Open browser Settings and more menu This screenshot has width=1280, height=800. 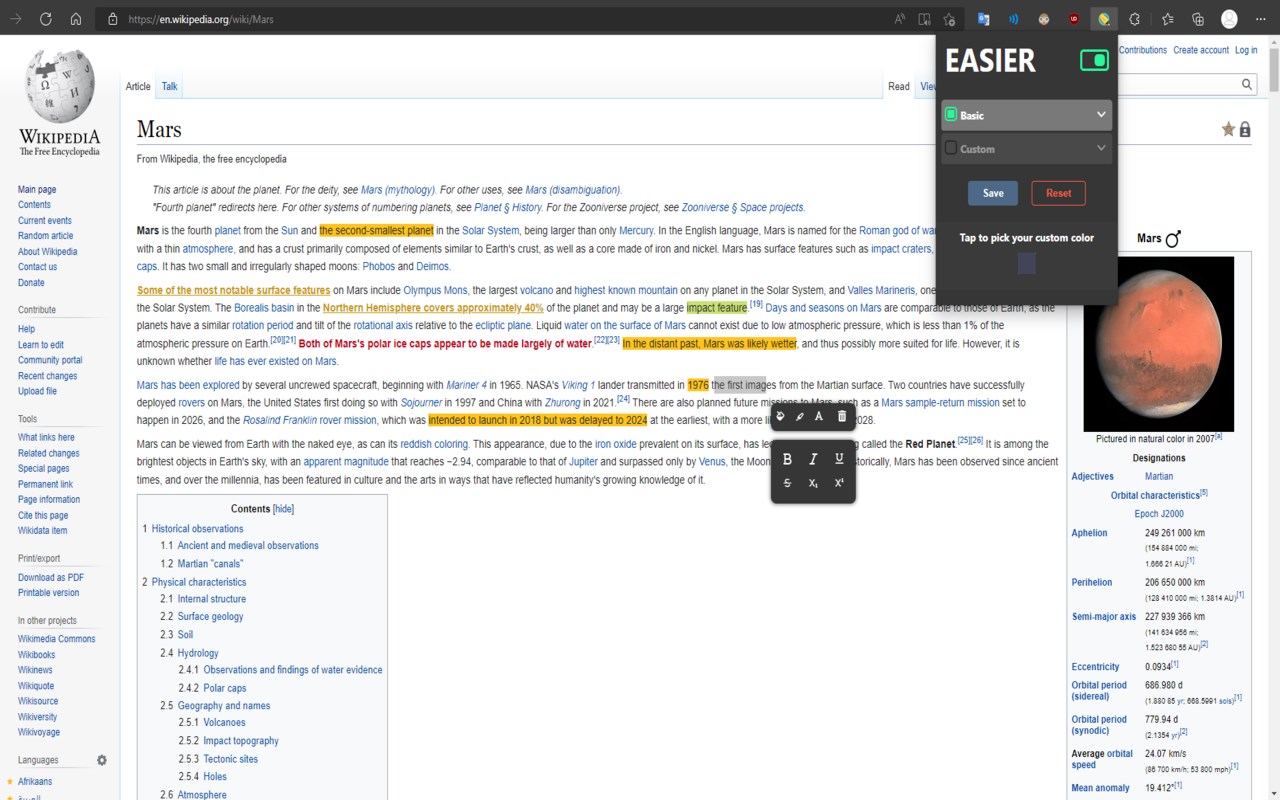[x=1260, y=19]
